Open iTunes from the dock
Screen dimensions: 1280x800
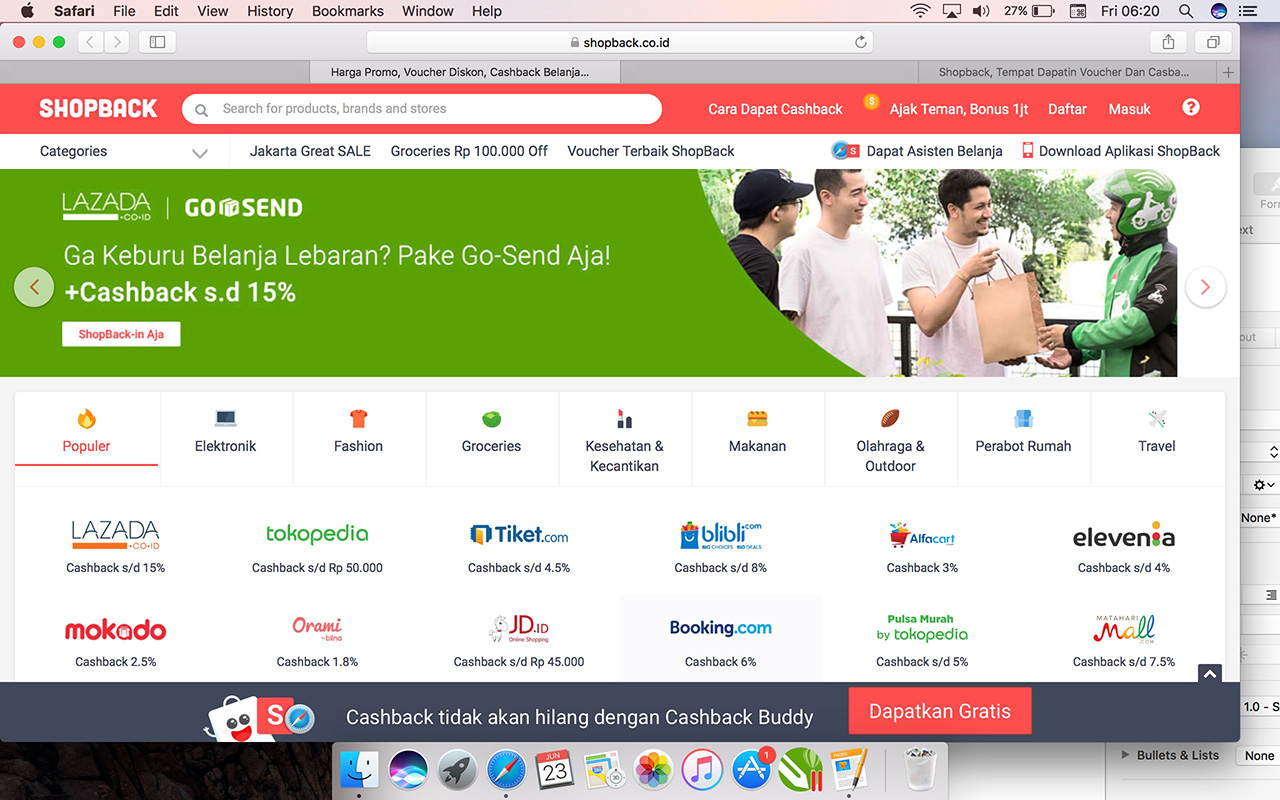pyautogui.click(x=702, y=769)
